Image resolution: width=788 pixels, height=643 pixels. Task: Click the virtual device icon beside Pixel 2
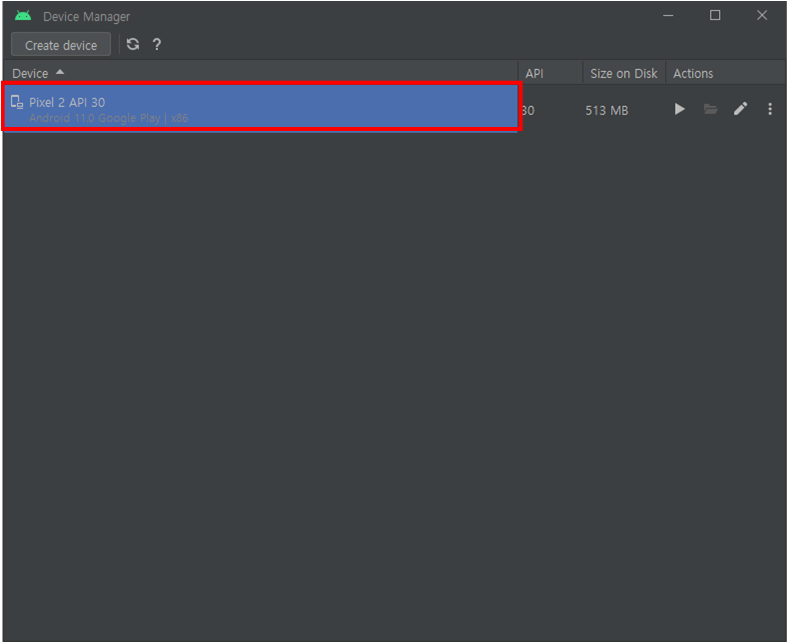[17, 102]
